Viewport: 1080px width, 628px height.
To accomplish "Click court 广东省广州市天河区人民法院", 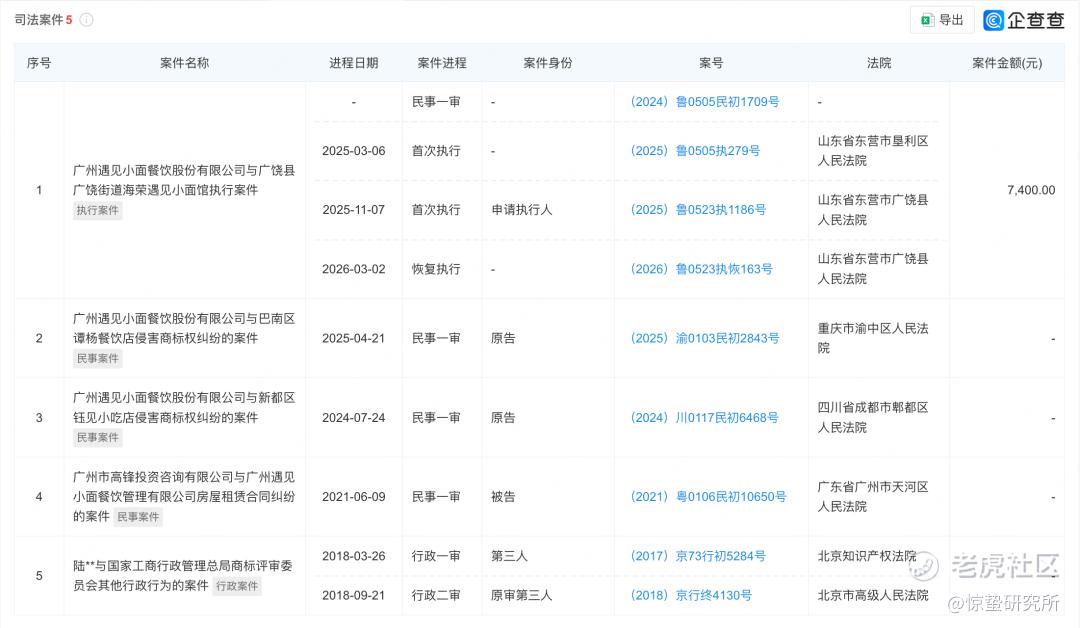I will point(873,496).
